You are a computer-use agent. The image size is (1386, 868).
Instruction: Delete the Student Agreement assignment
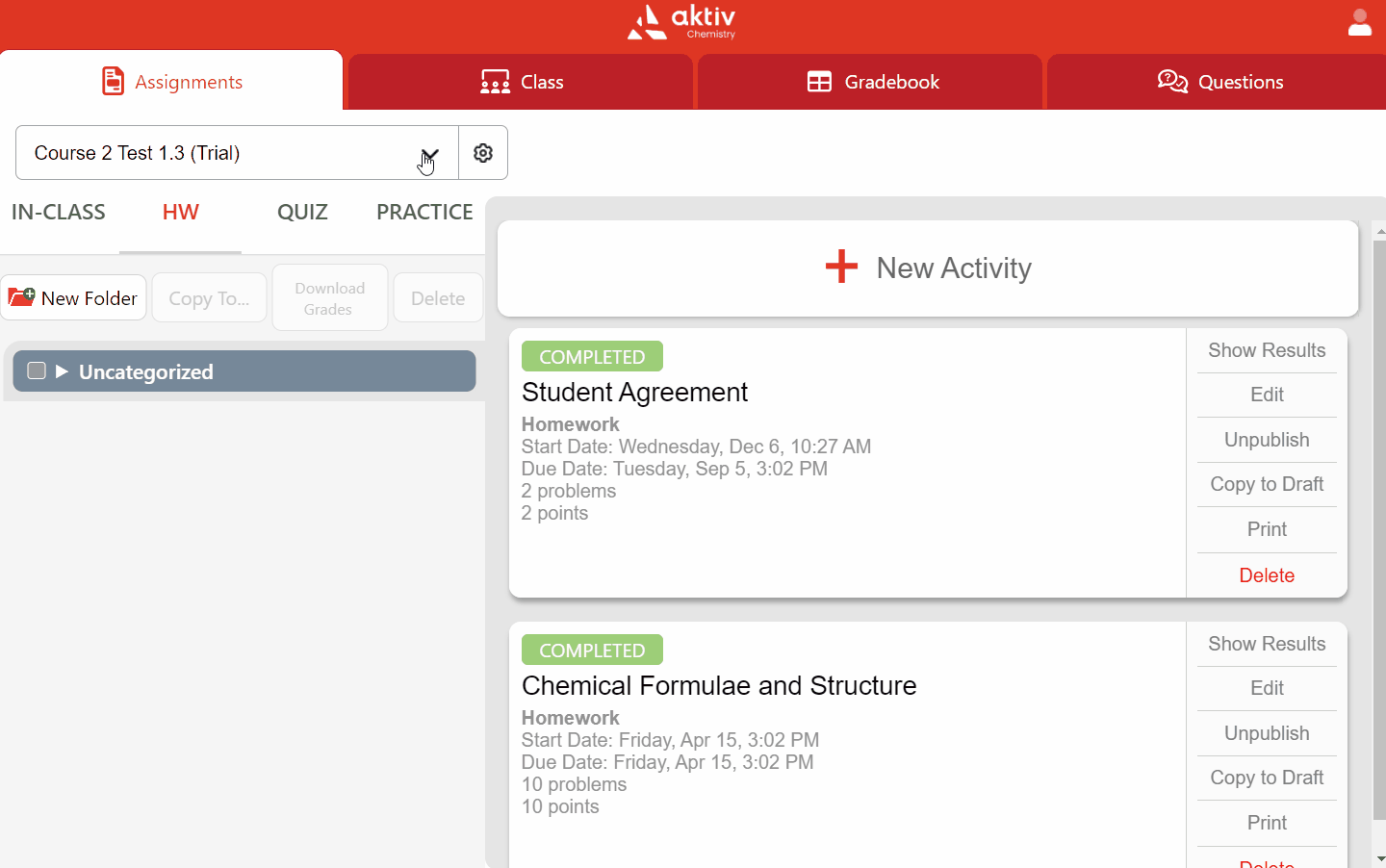coord(1266,574)
